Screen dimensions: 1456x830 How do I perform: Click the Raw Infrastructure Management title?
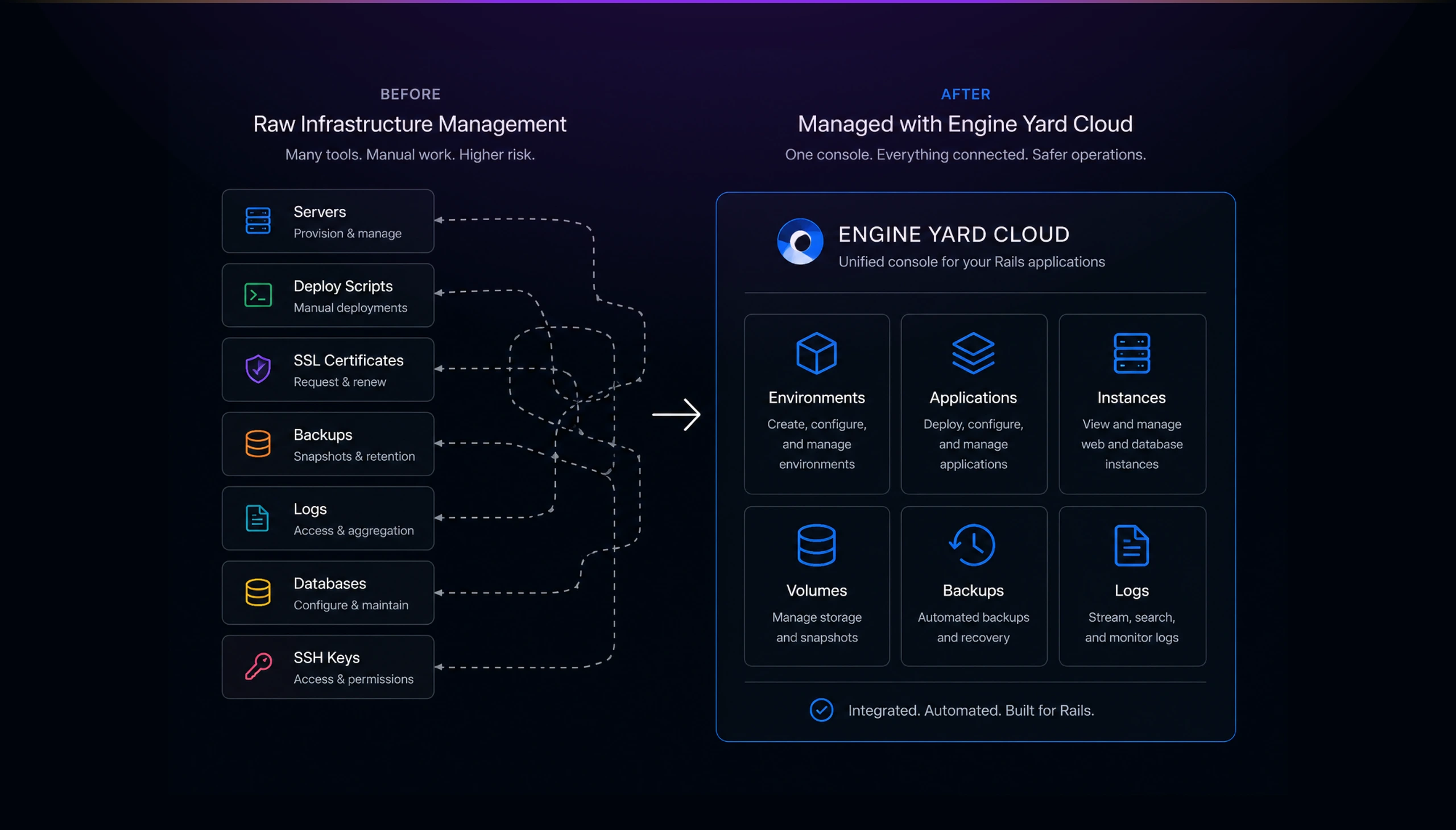coord(409,123)
